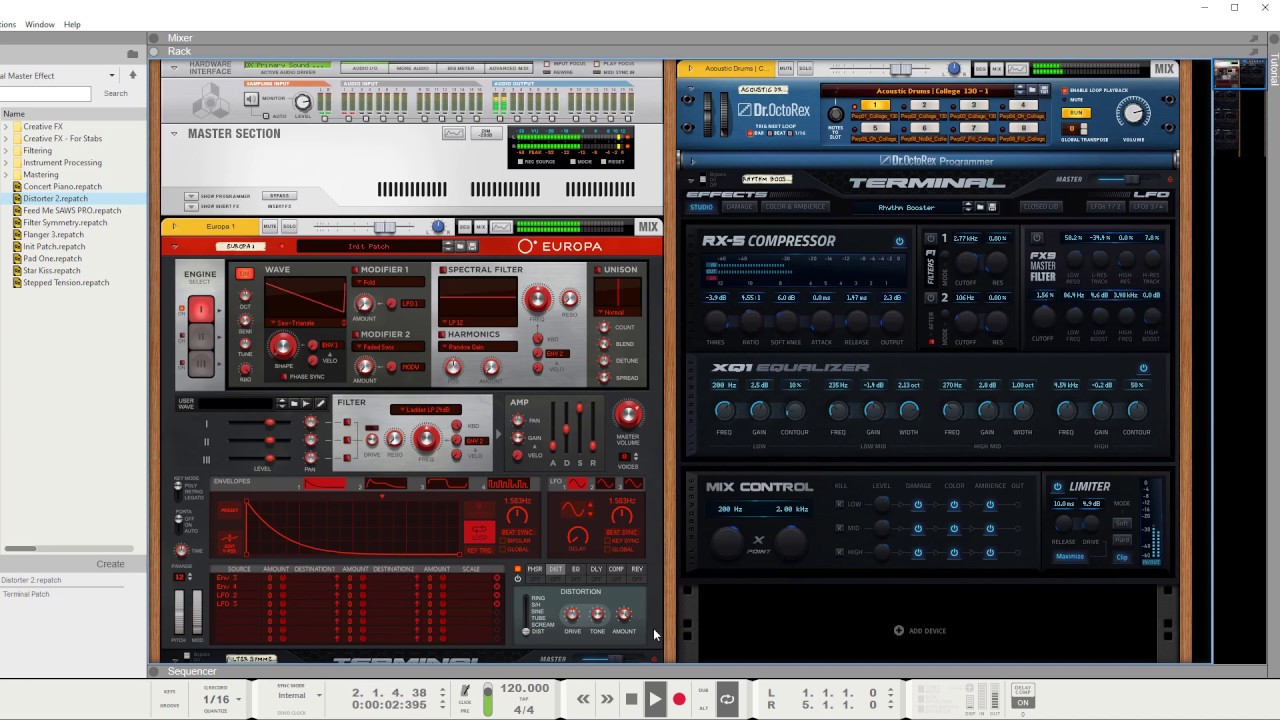The width and height of the screenshot is (1280, 720).
Task: Mute the Acoustic Drums mix channel
Action: pos(785,69)
